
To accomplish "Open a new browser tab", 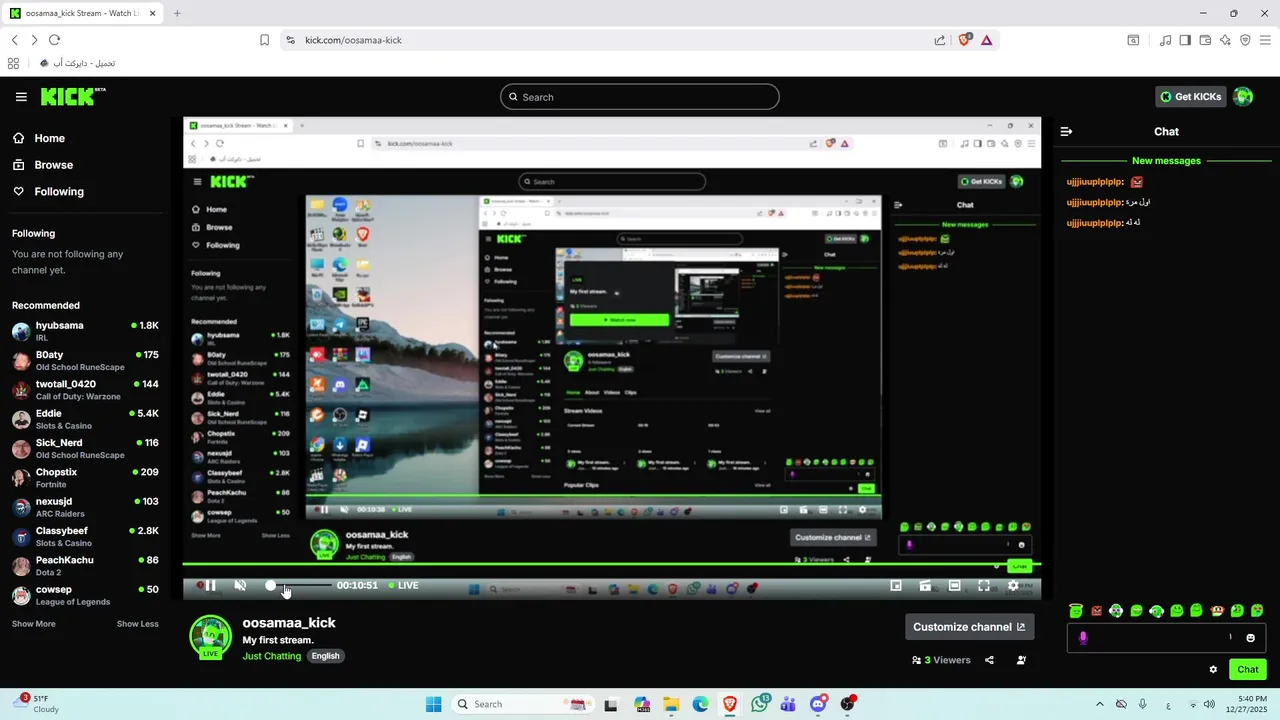I will (x=177, y=13).
